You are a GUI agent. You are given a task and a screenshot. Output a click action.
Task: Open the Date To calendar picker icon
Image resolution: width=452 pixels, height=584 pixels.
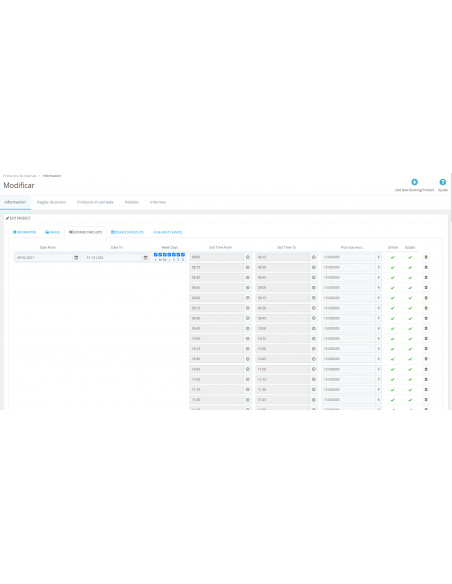tap(146, 257)
